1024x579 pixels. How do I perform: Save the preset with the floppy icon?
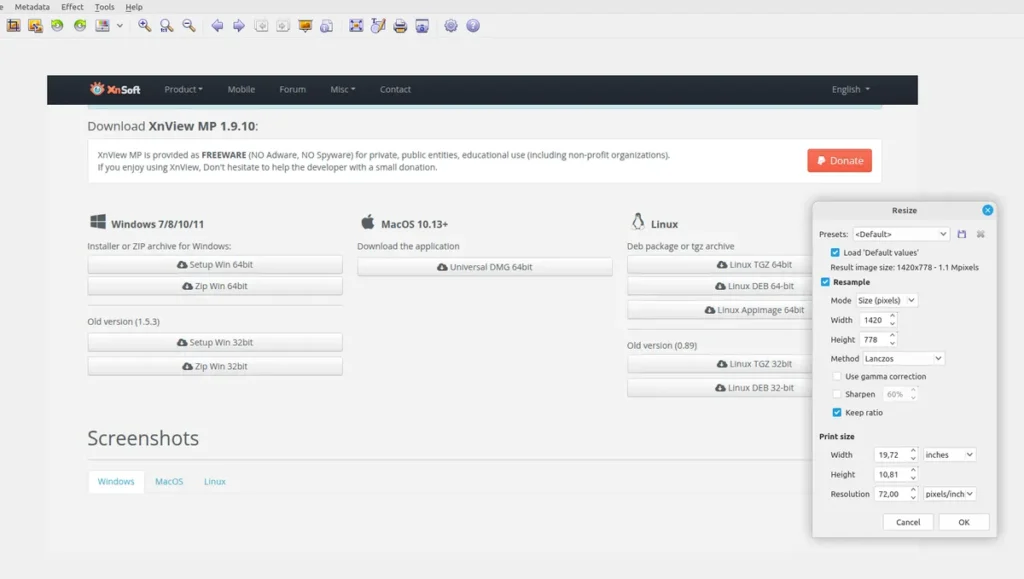click(961, 234)
